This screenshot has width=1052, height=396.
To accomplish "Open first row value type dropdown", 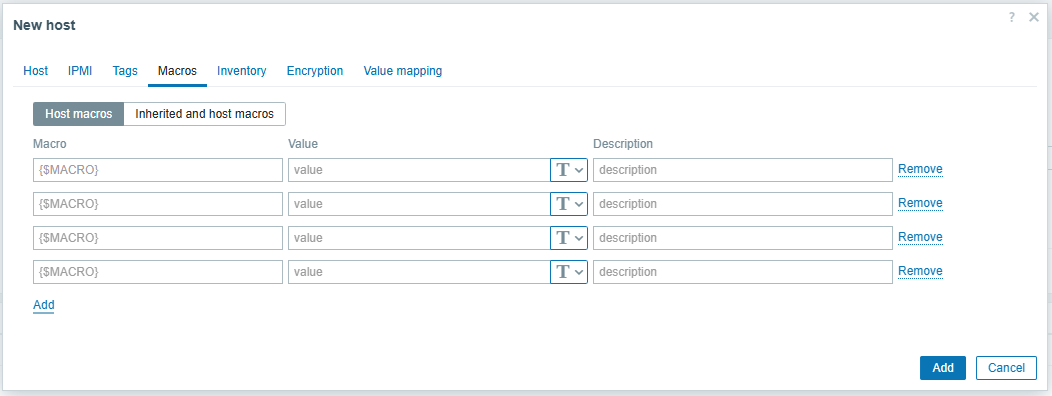I will coord(569,170).
